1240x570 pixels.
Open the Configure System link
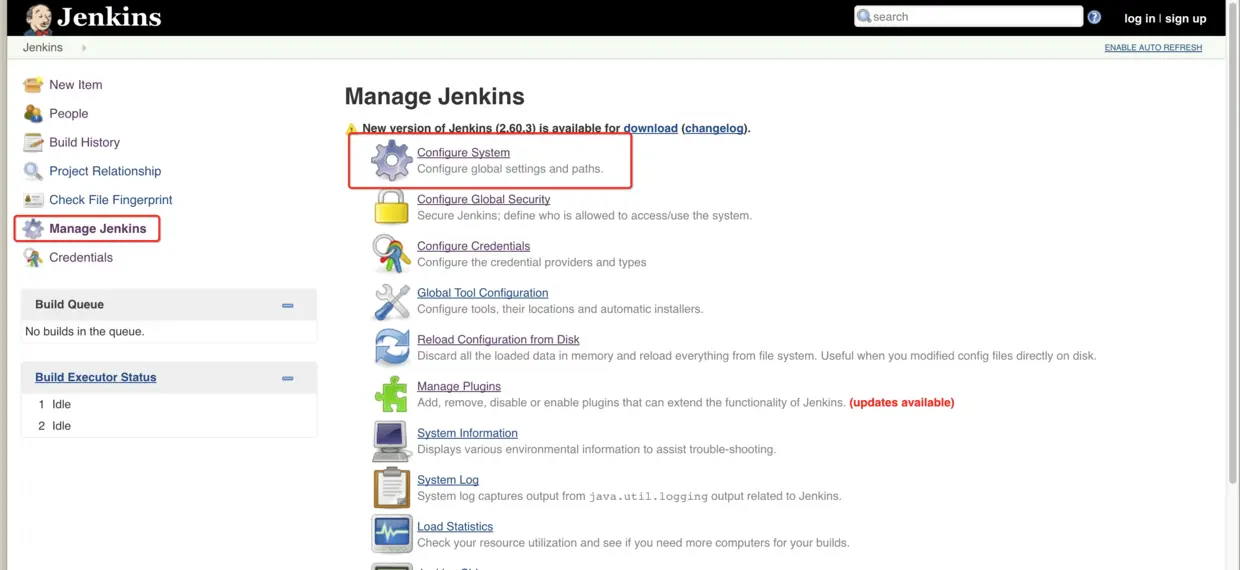463,152
